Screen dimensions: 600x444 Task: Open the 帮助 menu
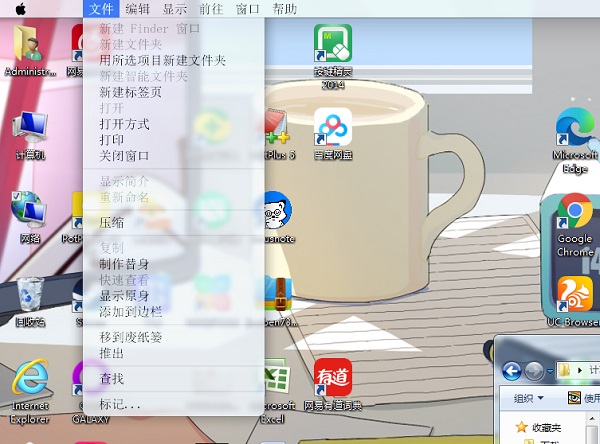[x=284, y=8]
